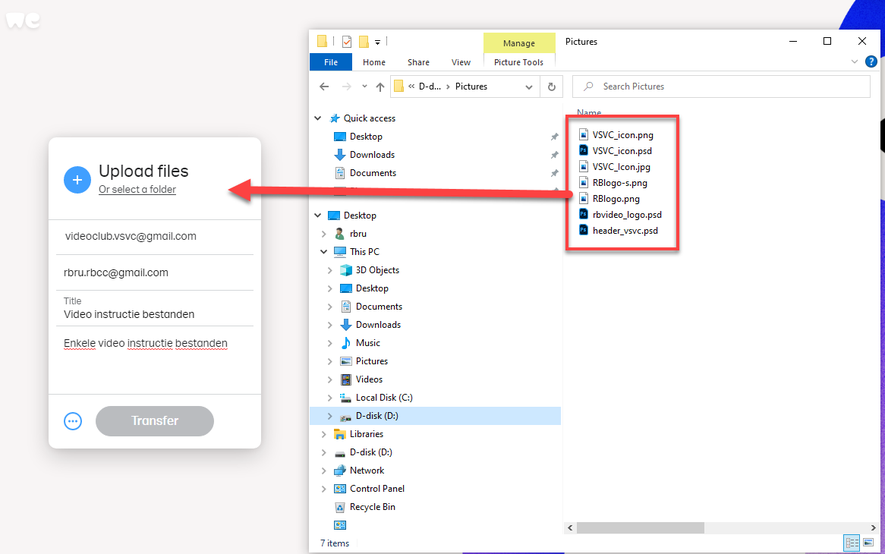Image resolution: width=885 pixels, height=554 pixels.
Task: Click D-d... in the address breadcrumb
Action: [430, 86]
